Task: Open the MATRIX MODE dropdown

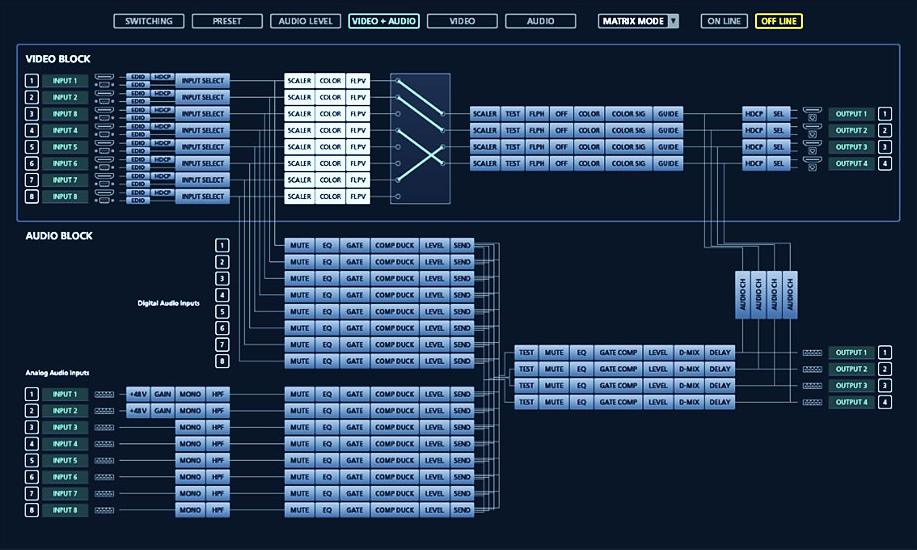Action: click(x=638, y=21)
